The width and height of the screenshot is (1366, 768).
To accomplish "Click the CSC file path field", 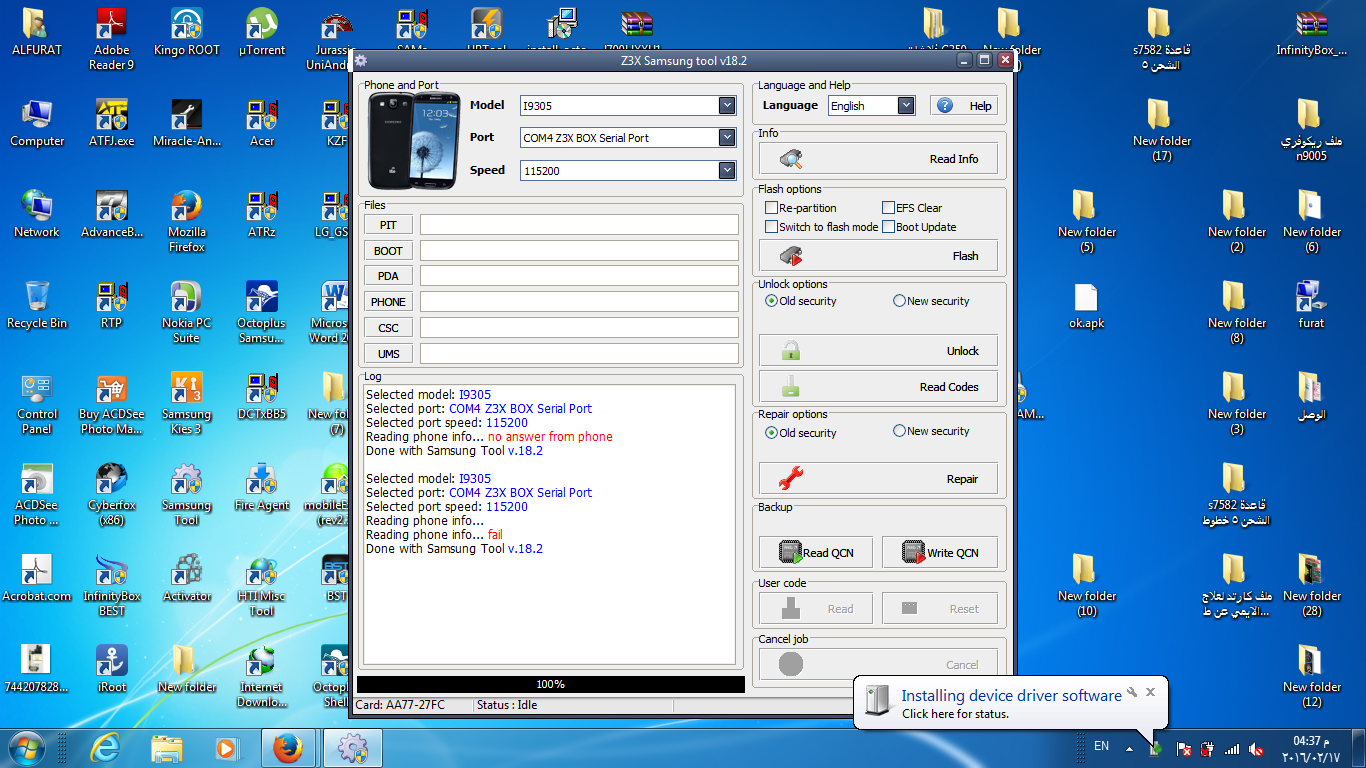I will [579, 328].
